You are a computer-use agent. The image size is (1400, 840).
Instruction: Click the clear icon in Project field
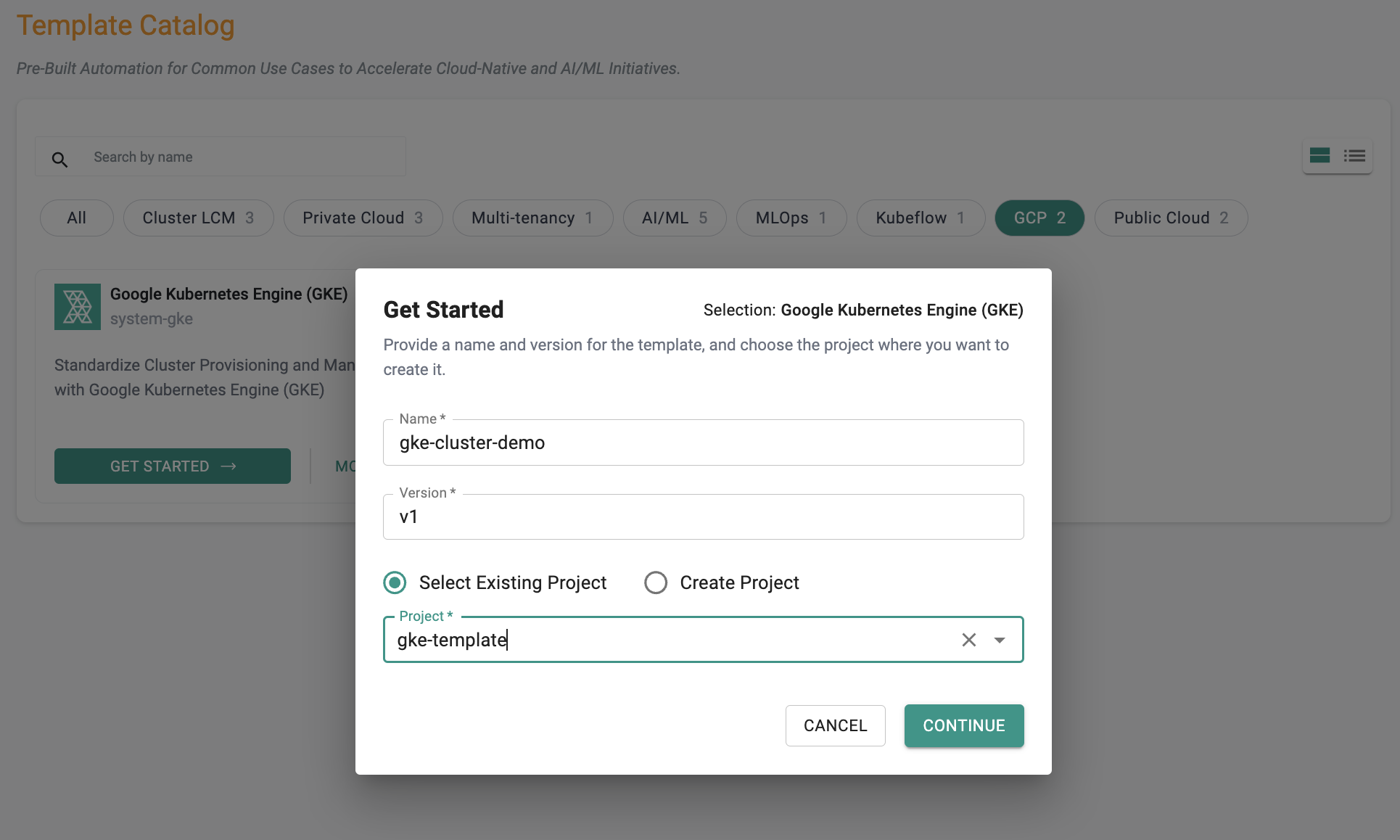pyautogui.click(x=969, y=639)
